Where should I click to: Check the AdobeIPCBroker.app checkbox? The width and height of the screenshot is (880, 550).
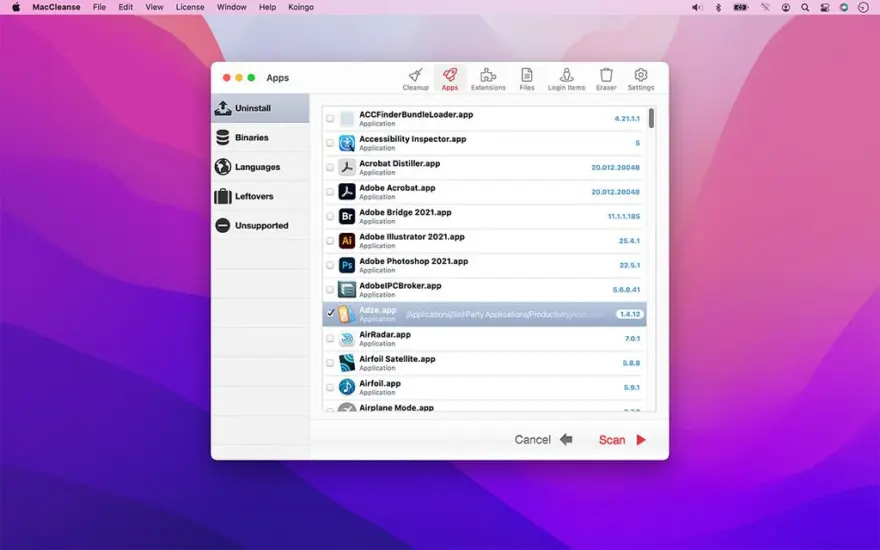tap(330, 290)
